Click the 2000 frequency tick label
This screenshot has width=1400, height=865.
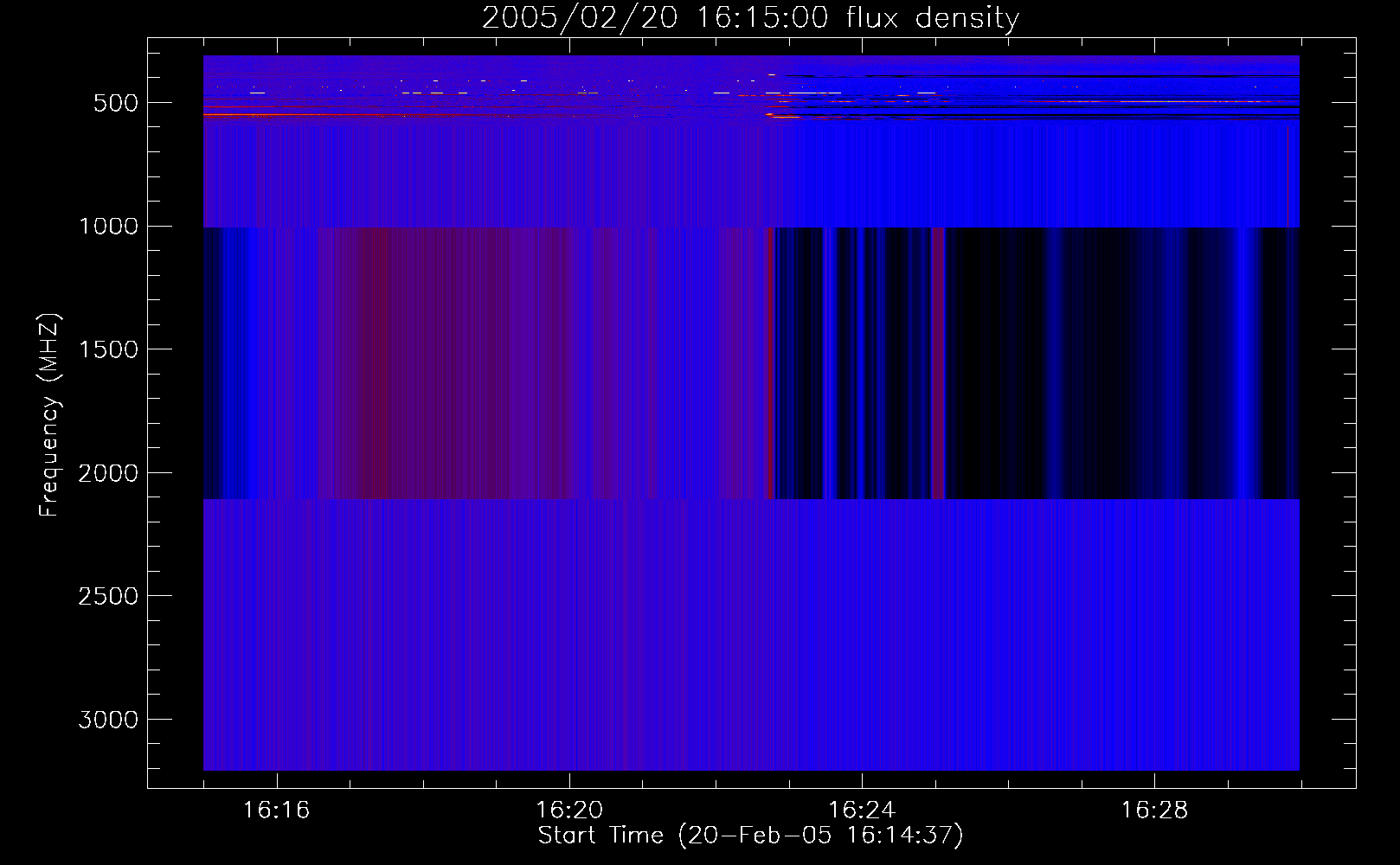click(x=108, y=473)
